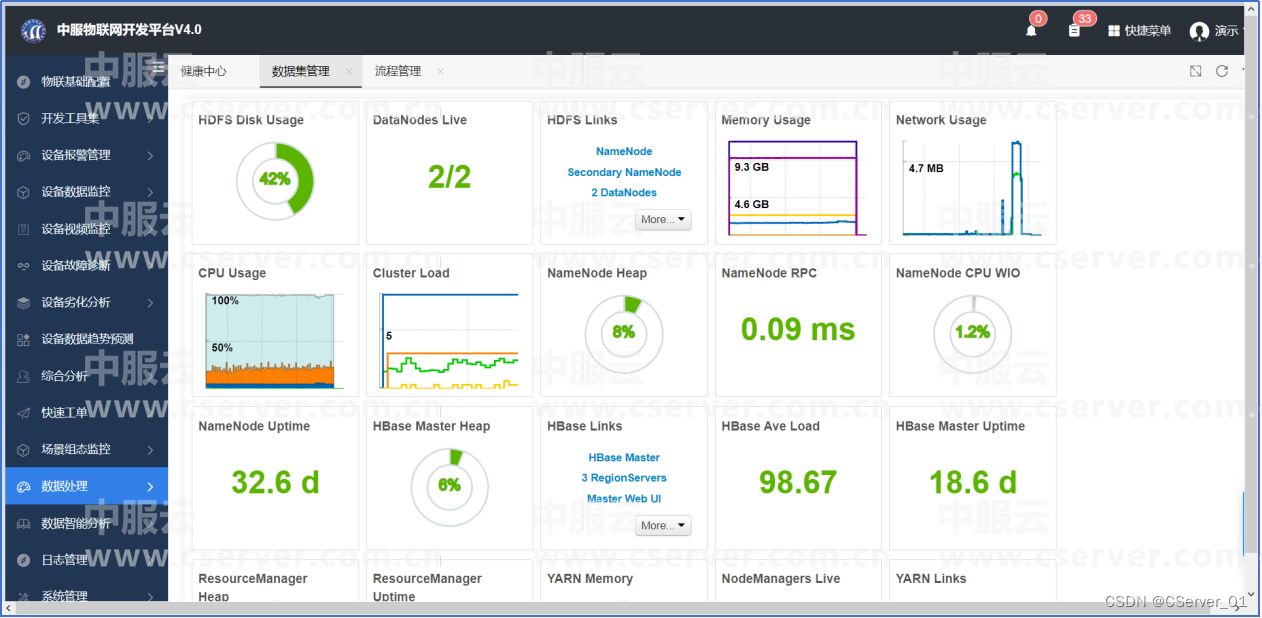Expand the 设备报警管理 chevron
1262x618 pixels.
pos(150,155)
